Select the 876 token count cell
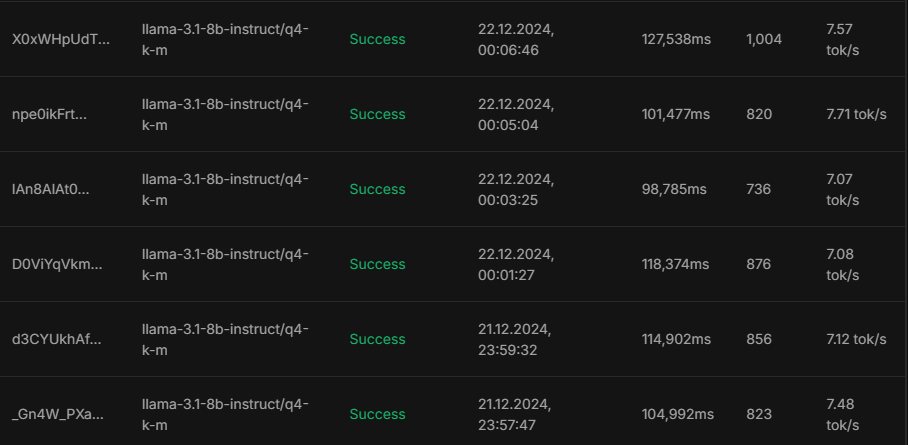908x445 pixels. (759, 264)
